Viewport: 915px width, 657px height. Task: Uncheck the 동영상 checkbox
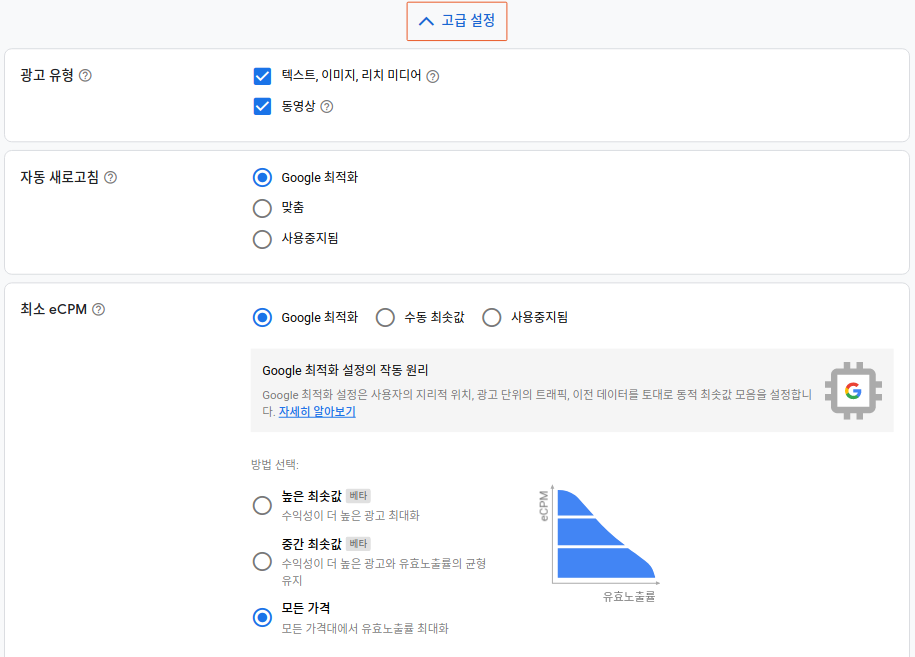coord(263,106)
